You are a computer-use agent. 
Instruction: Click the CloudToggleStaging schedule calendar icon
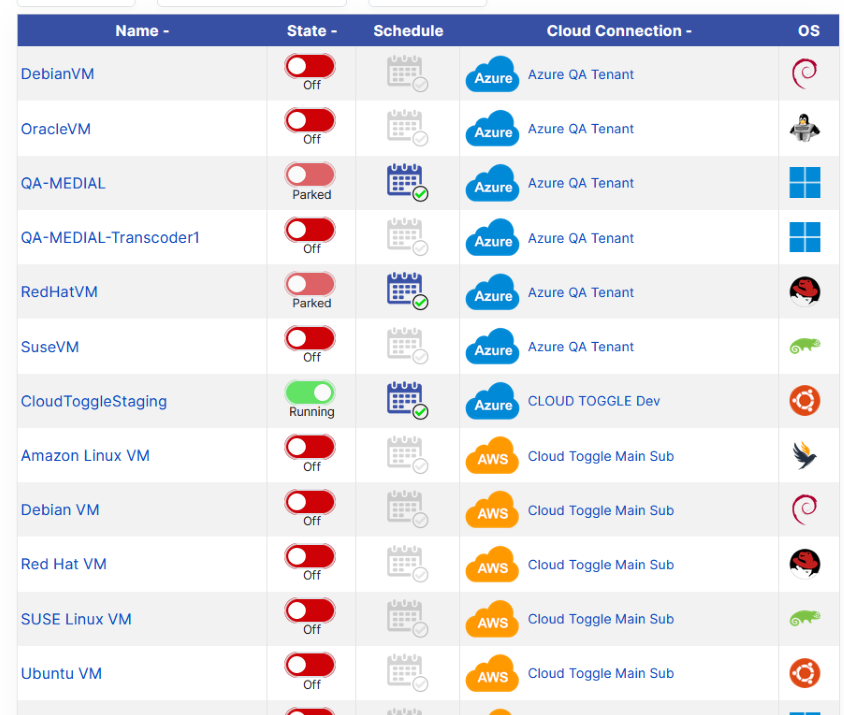[406, 400]
